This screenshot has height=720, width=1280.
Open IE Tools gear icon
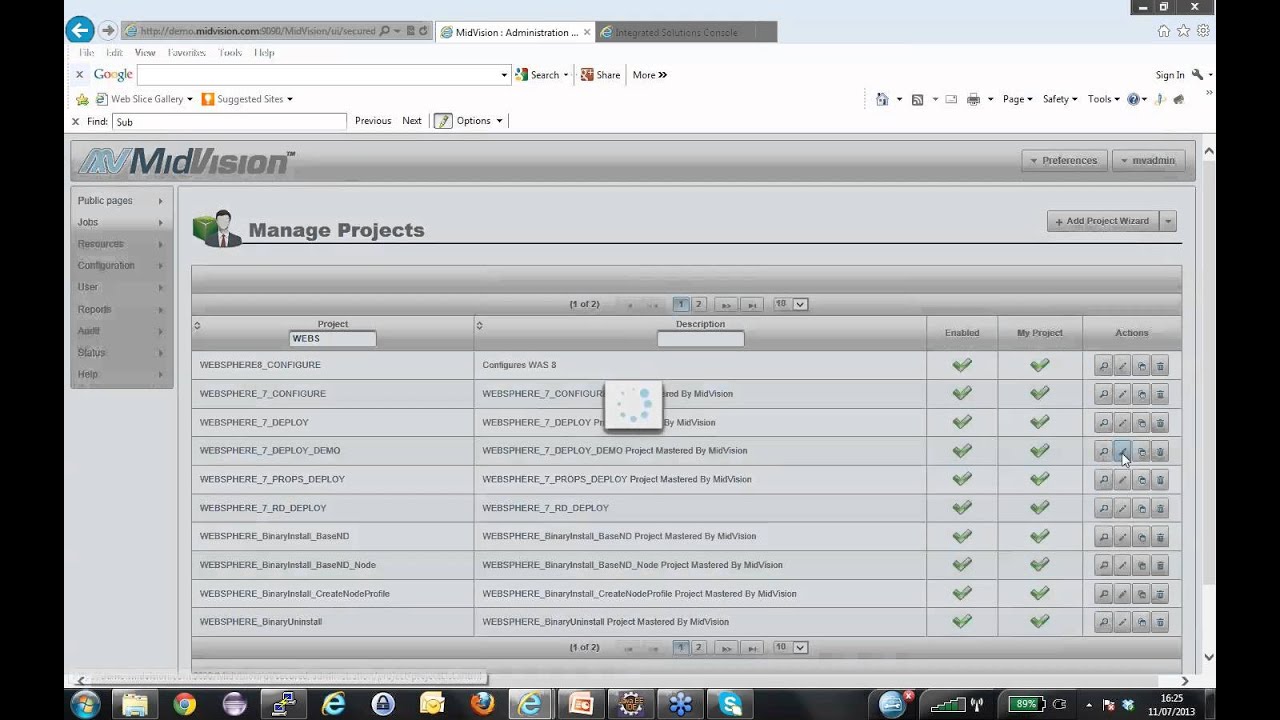coord(1203,31)
